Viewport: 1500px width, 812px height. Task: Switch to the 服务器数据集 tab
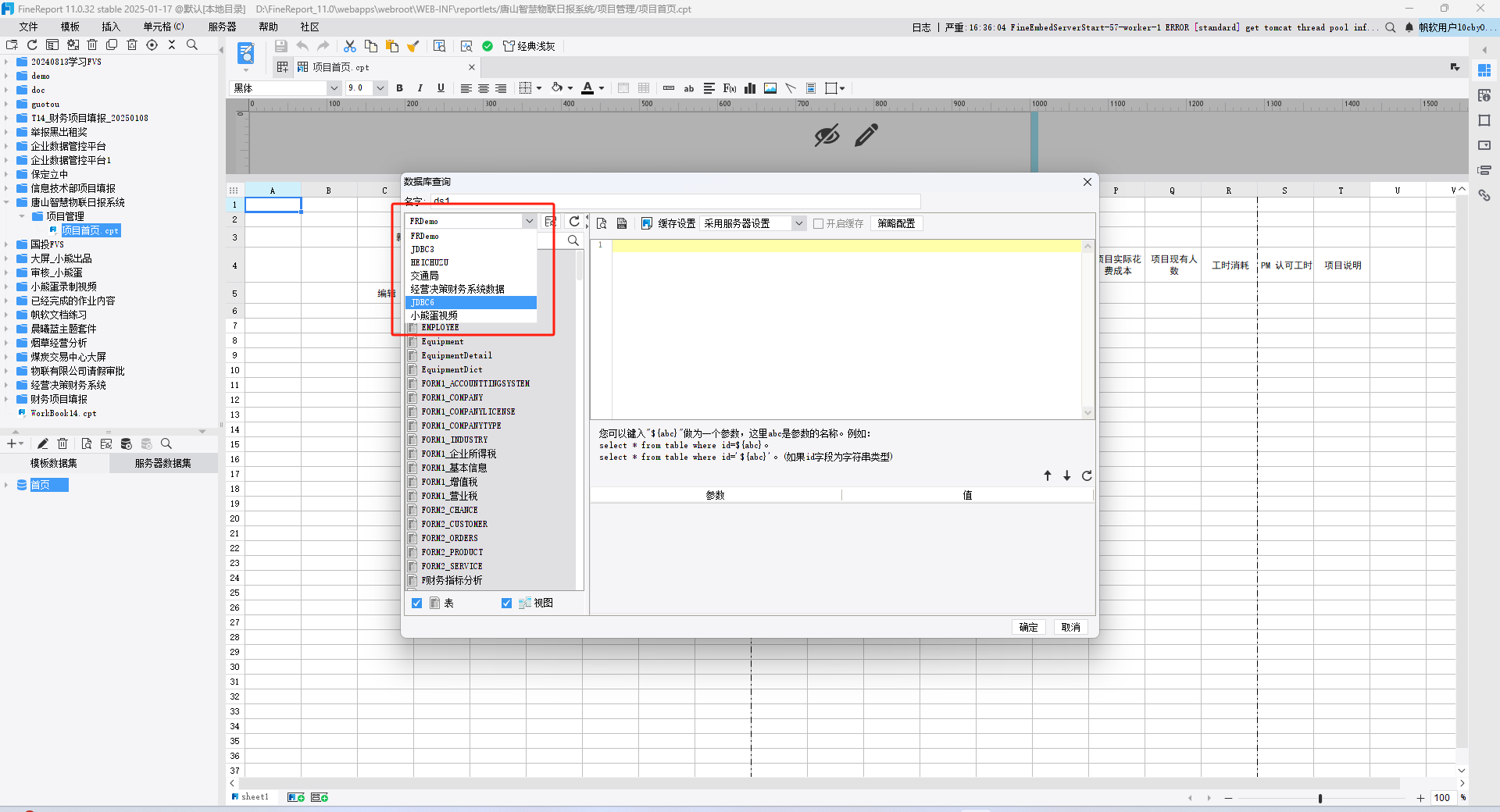[x=162, y=463]
